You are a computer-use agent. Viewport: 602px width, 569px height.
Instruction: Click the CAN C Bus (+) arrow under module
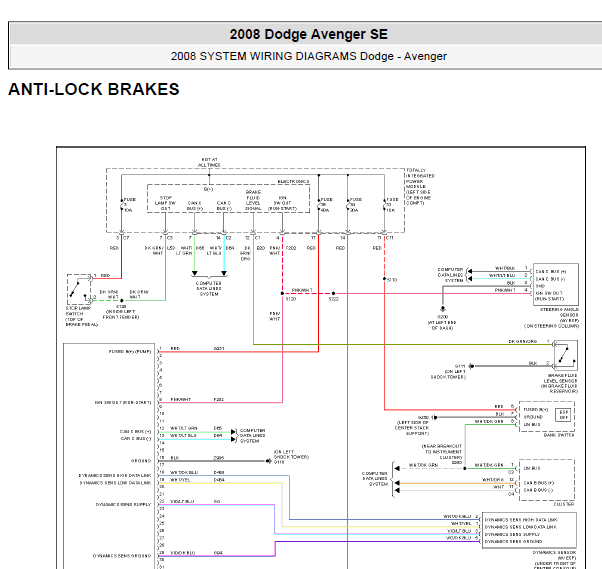click(x=195, y=273)
